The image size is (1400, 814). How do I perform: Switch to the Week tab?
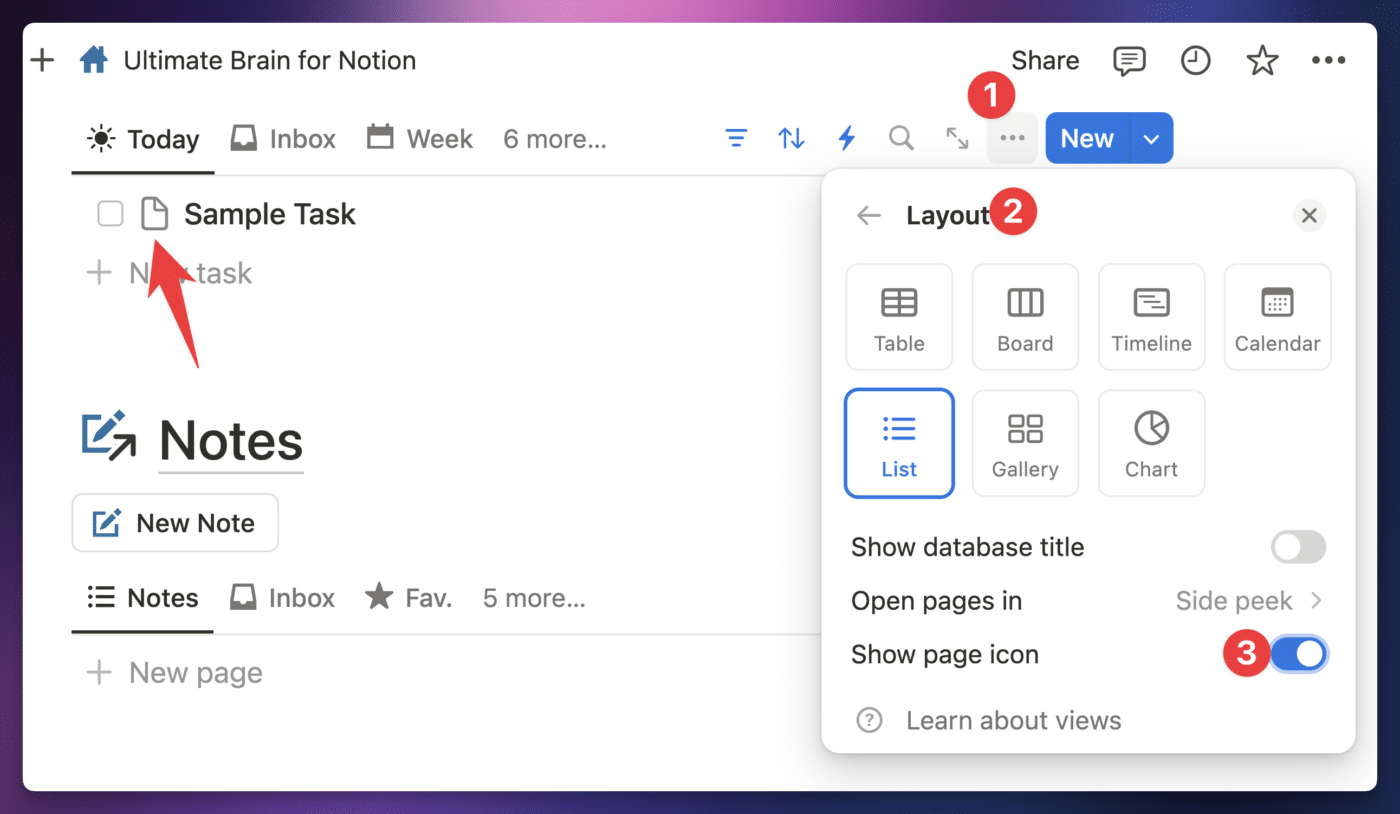pos(420,138)
